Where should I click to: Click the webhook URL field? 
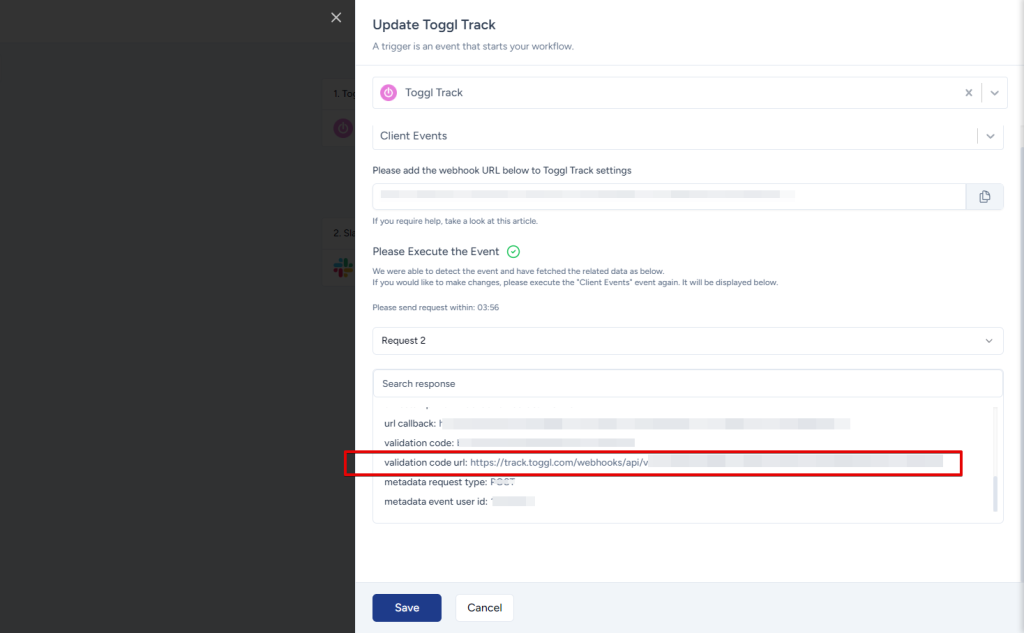(668, 197)
